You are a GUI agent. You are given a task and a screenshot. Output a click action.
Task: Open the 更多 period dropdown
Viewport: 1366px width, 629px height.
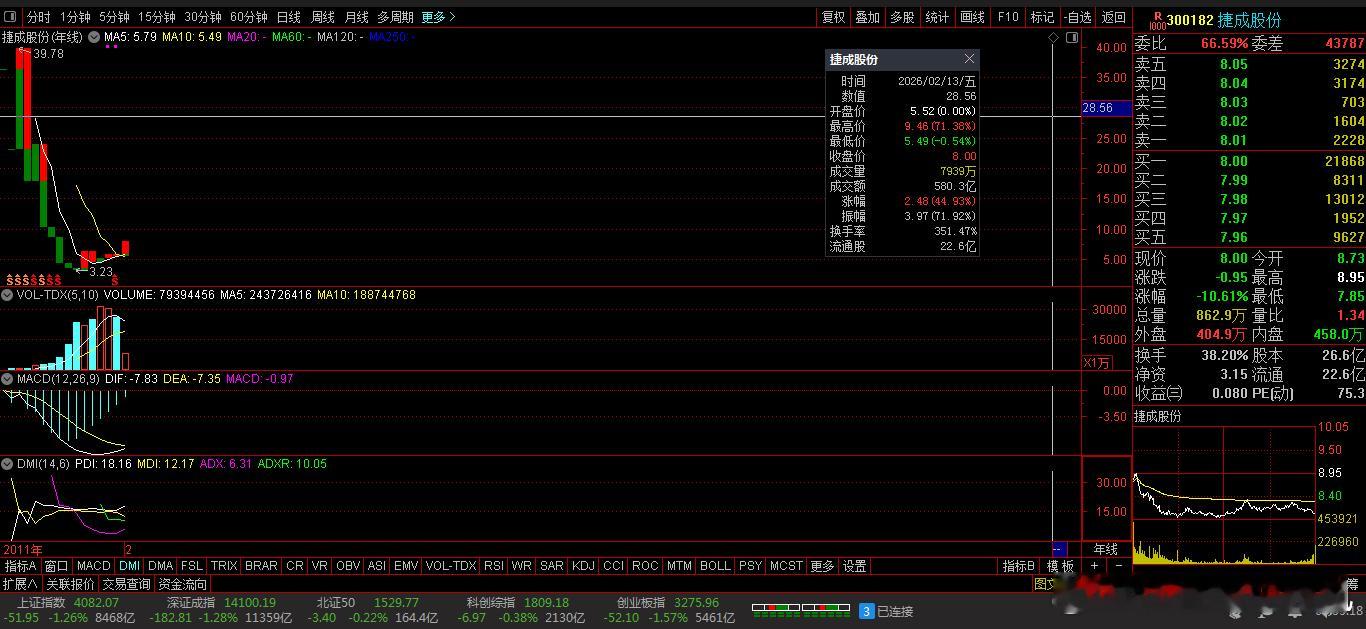click(x=438, y=17)
